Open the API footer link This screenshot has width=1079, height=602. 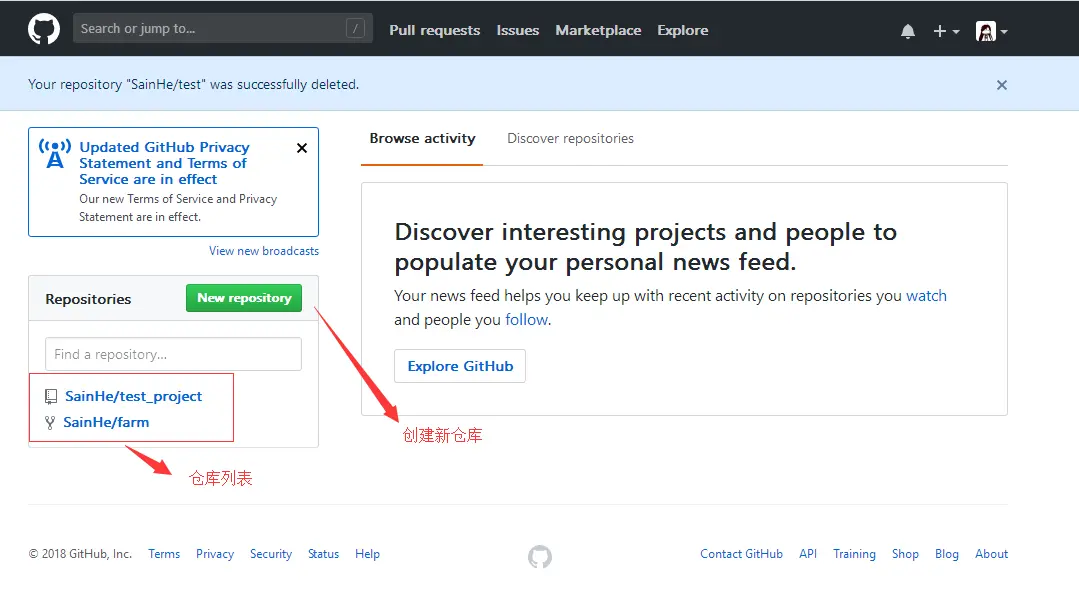tap(808, 554)
